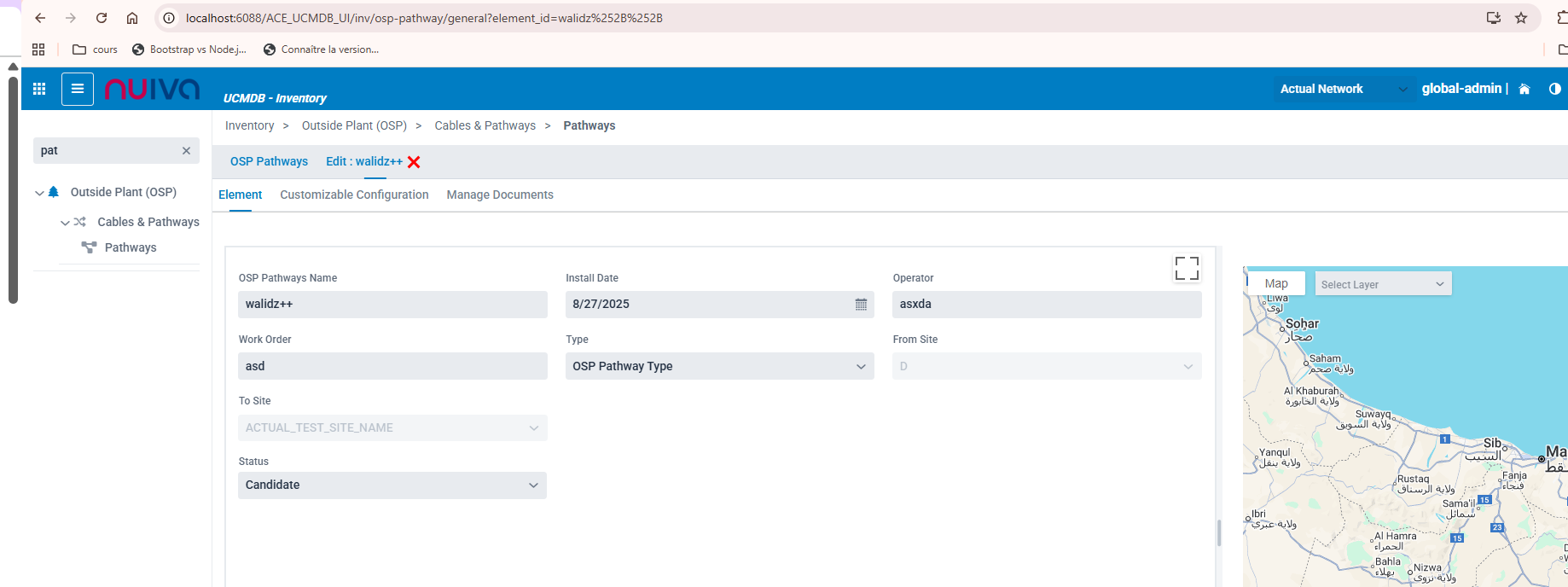Viewport: 1568px width, 587px height.
Task: Collapse the Outside Plant (OSP) tree node
Action: pos(39,193)
